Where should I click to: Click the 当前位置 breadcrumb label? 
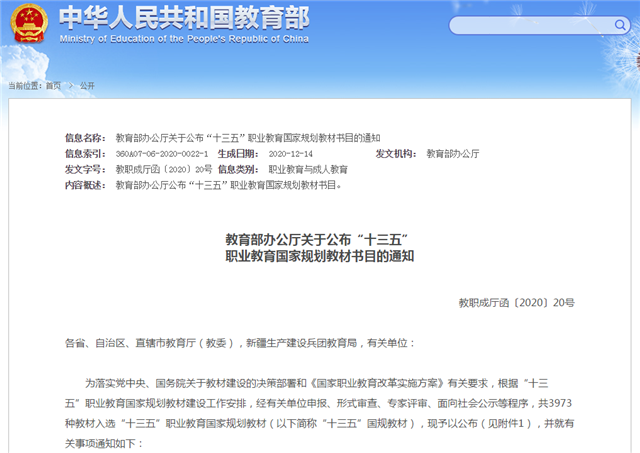point(25,87)
